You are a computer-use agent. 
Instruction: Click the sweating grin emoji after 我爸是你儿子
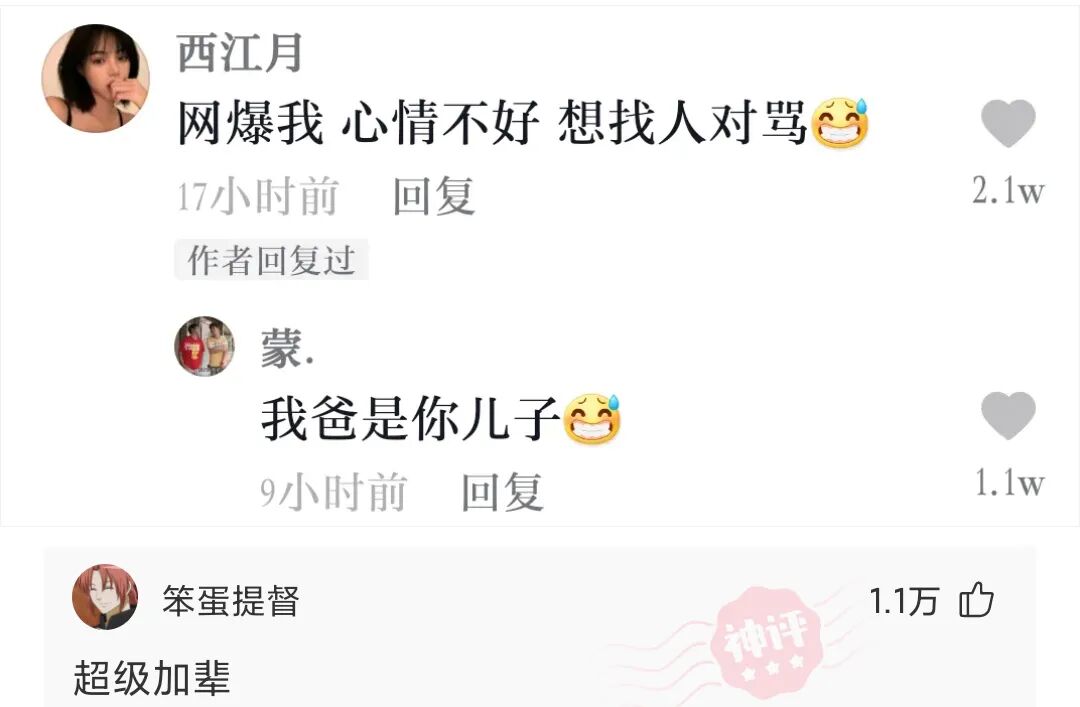tap(592, 419)
